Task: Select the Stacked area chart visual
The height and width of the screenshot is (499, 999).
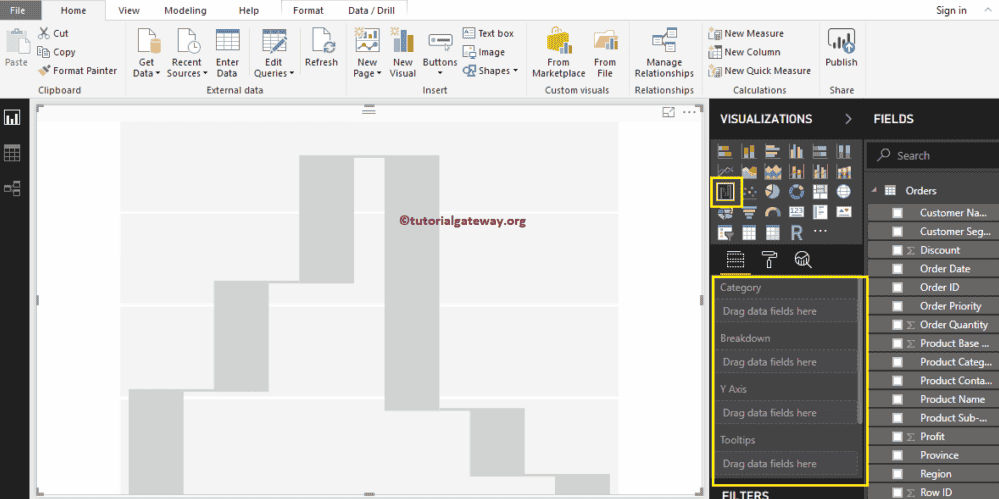Action: coord(772,171)
